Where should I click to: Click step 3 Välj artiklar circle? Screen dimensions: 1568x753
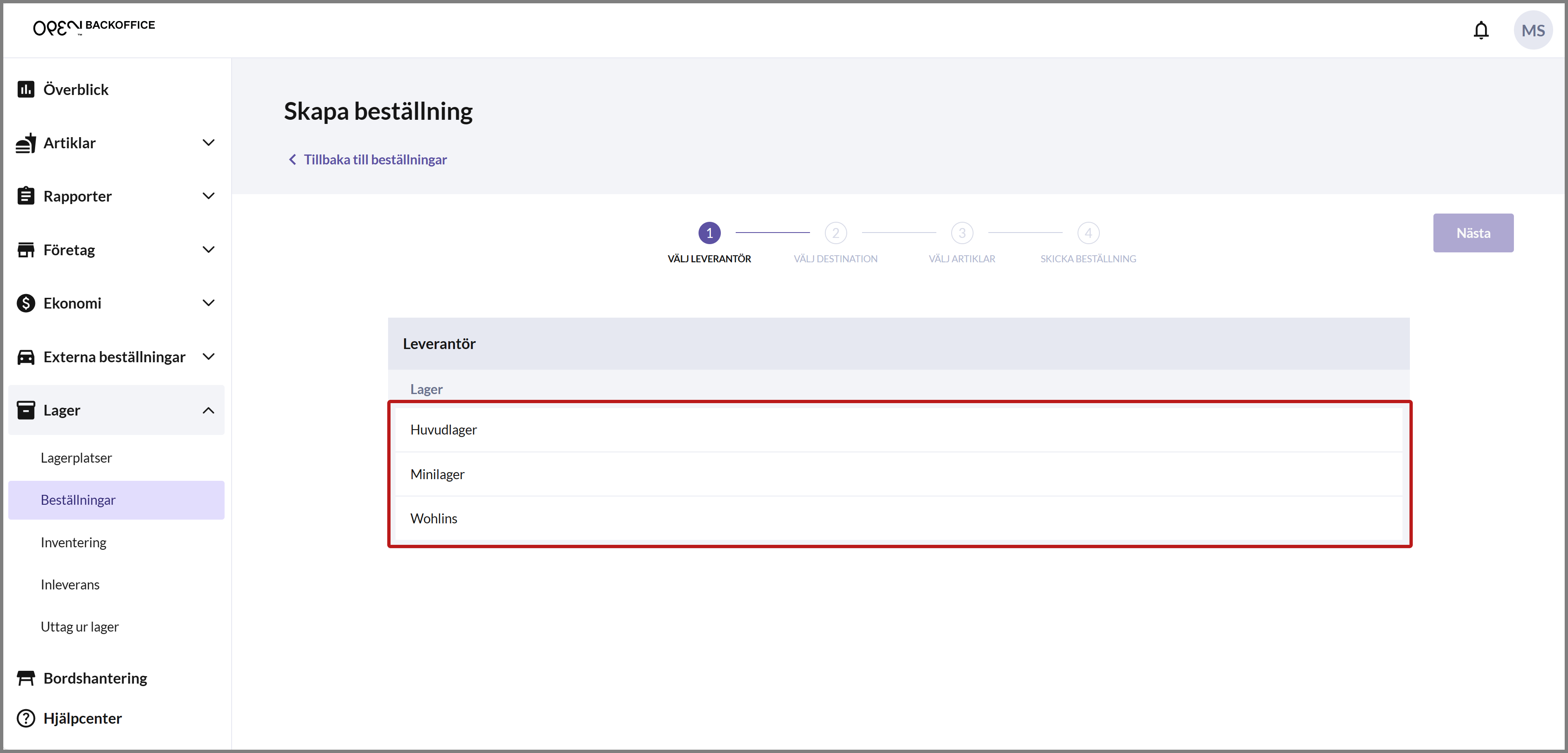pyautogui.click(x=962, y=233)
